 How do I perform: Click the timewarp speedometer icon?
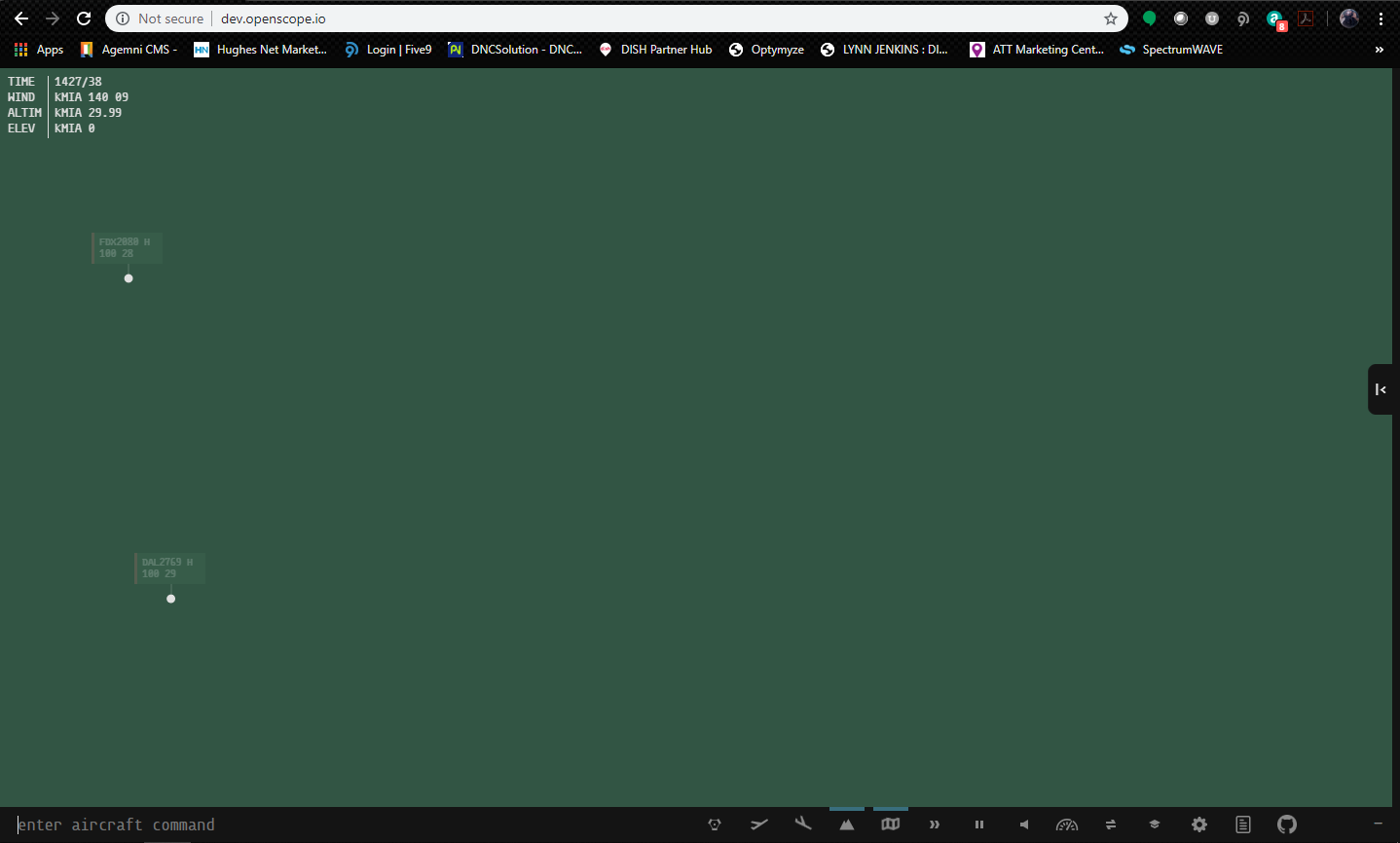click(x=1067, y=825)
